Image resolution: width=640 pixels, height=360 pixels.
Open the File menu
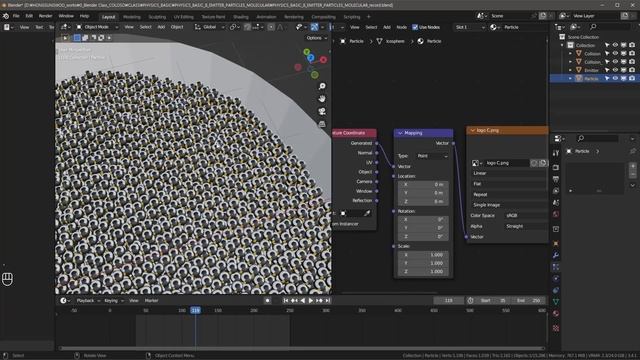[16, 16]
